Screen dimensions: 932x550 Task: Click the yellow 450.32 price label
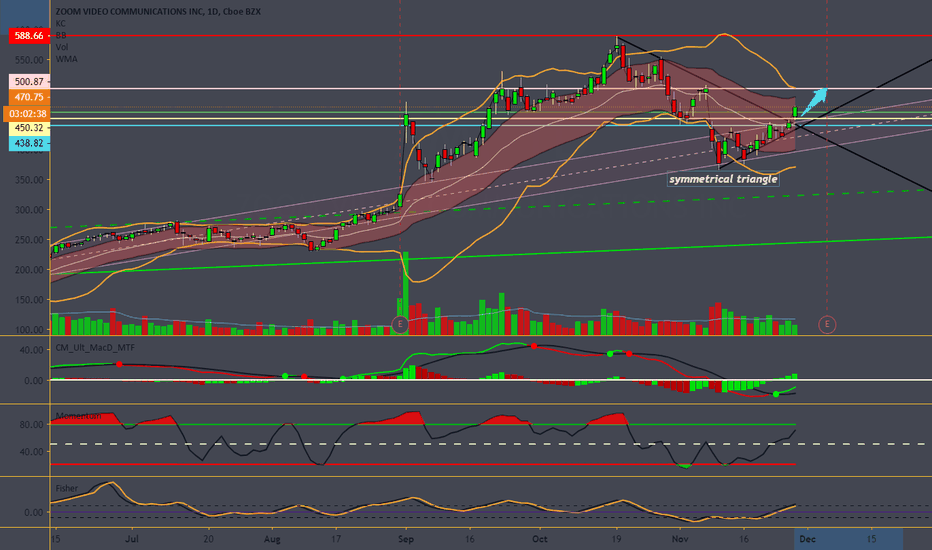pos(29,128)
